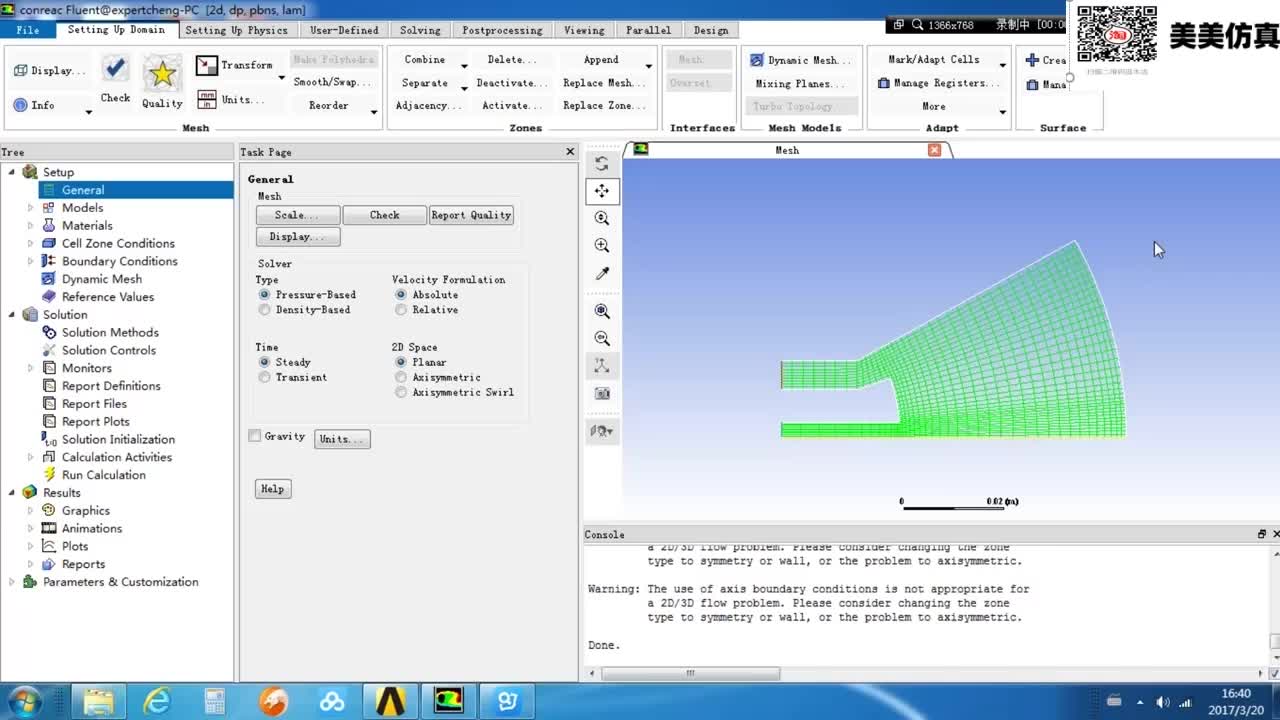Run the mesh Check with checkmark icon
1280x720 pixels.
[115, 78]
